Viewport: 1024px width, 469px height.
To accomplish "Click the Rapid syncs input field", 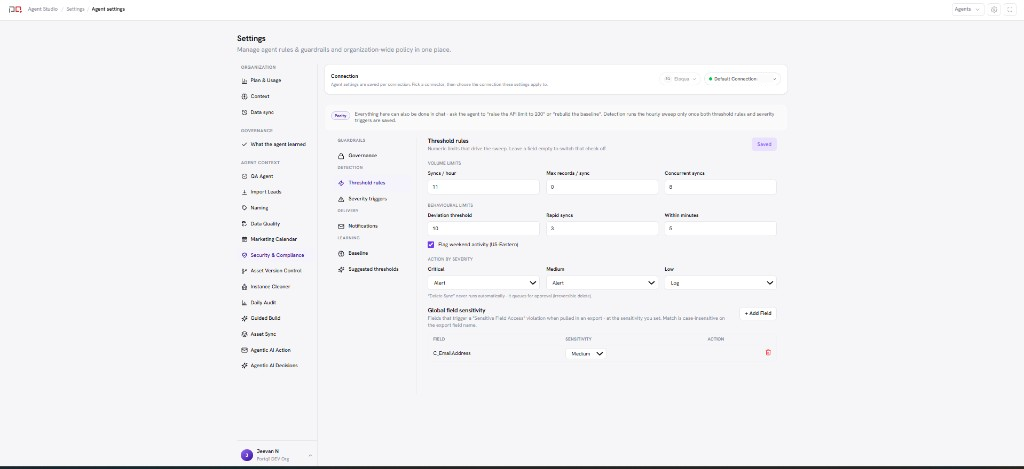I will coord(602,229).
